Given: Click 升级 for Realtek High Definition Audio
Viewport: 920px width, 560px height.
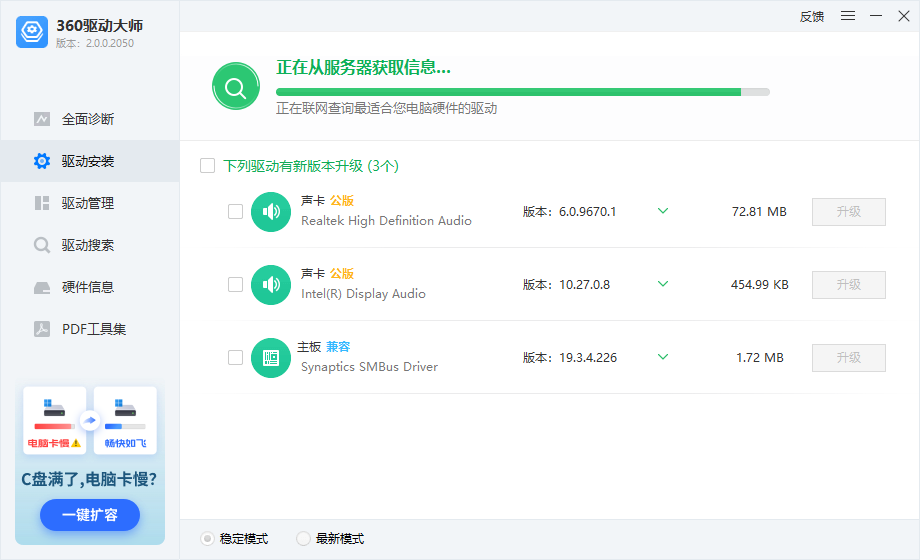Looking at the screenshot, I should click(x=849, y=212).
